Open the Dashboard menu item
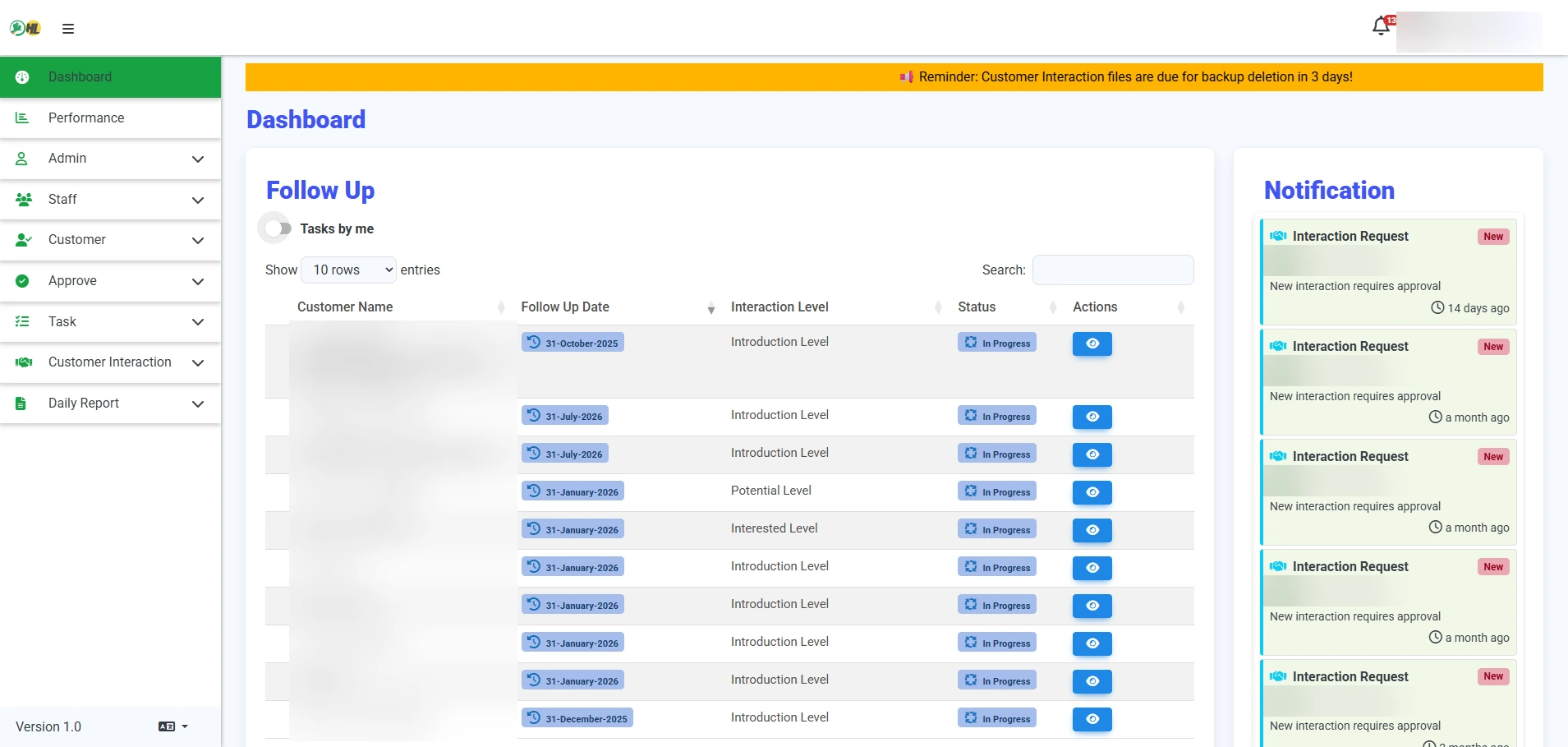Screen dimensions: 1568x747 click(110, 77)
